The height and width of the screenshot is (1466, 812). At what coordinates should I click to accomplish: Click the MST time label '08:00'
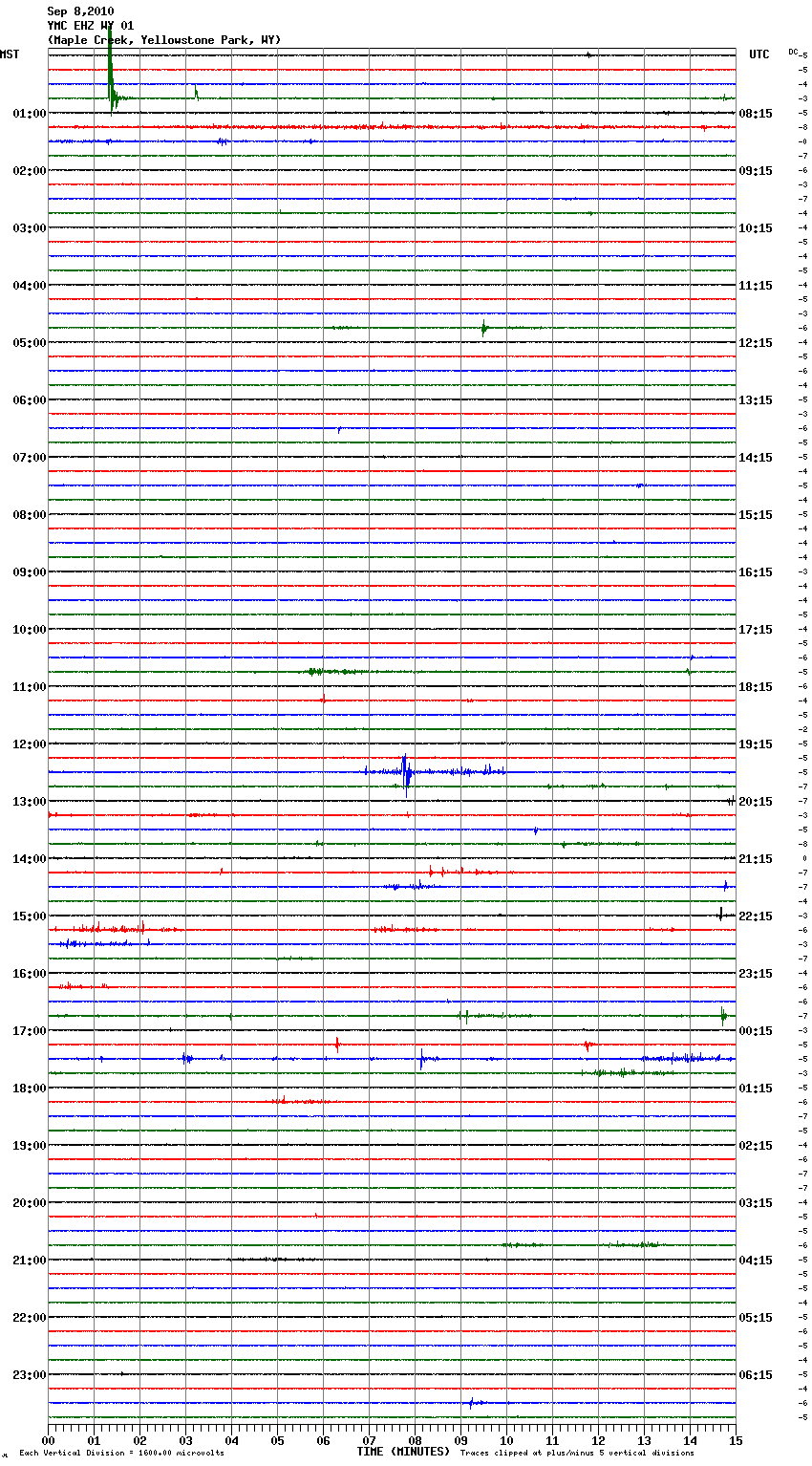pos(30,515)
